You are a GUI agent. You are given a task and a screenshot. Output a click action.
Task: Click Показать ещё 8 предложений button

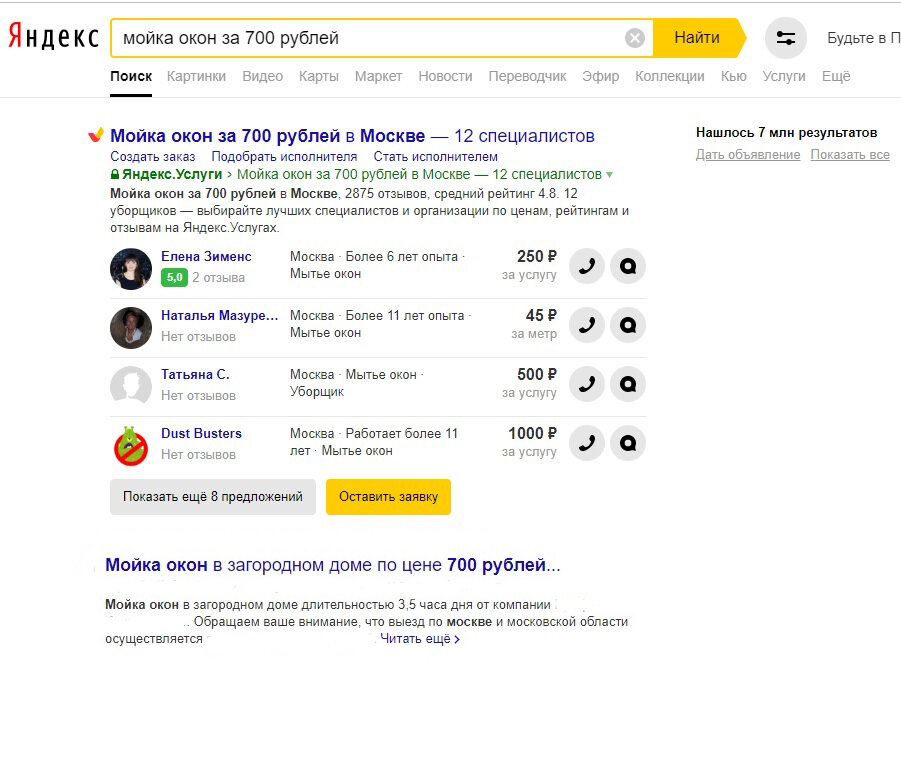[213, 496]
